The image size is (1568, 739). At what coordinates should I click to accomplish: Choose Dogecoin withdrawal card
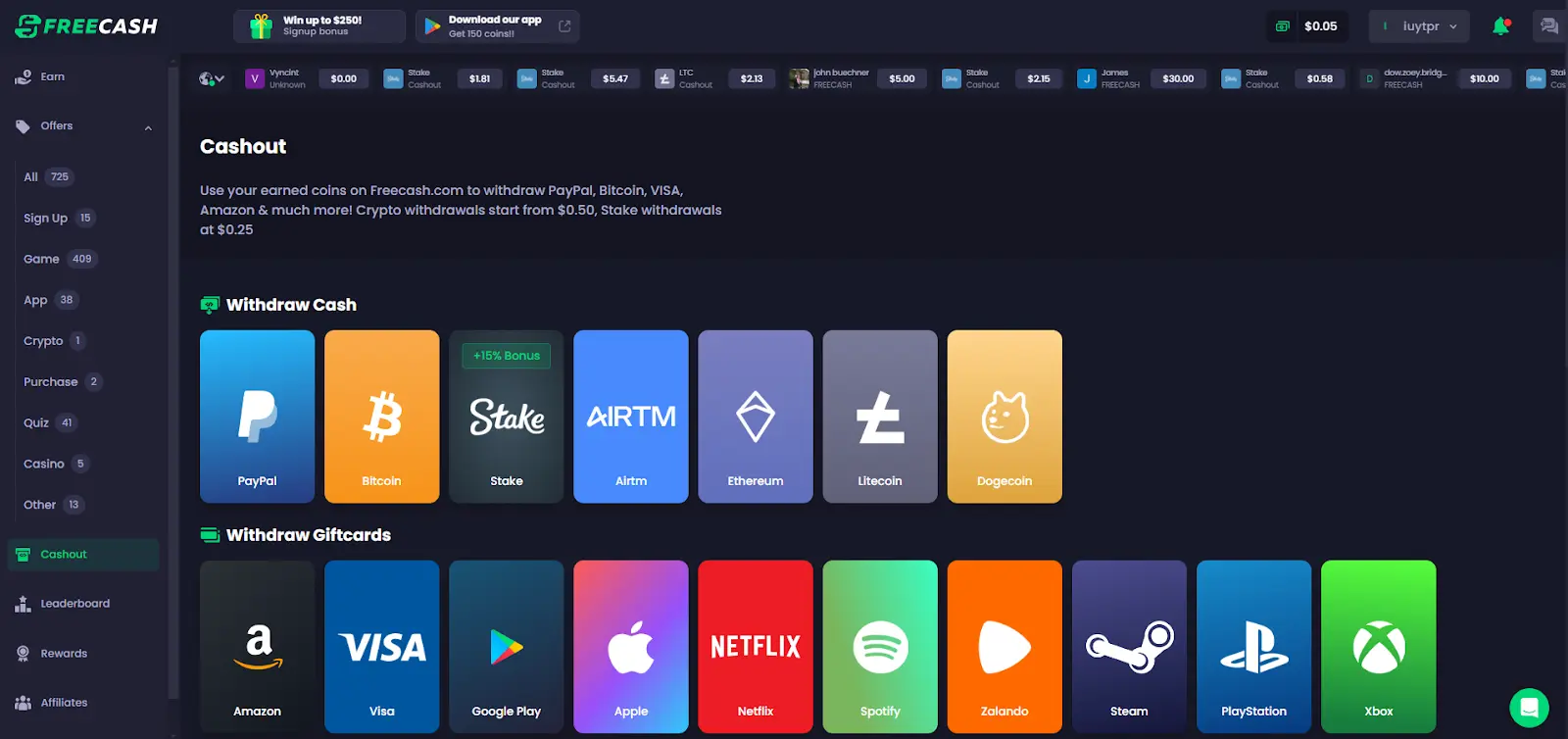[x=1004, y=417]
